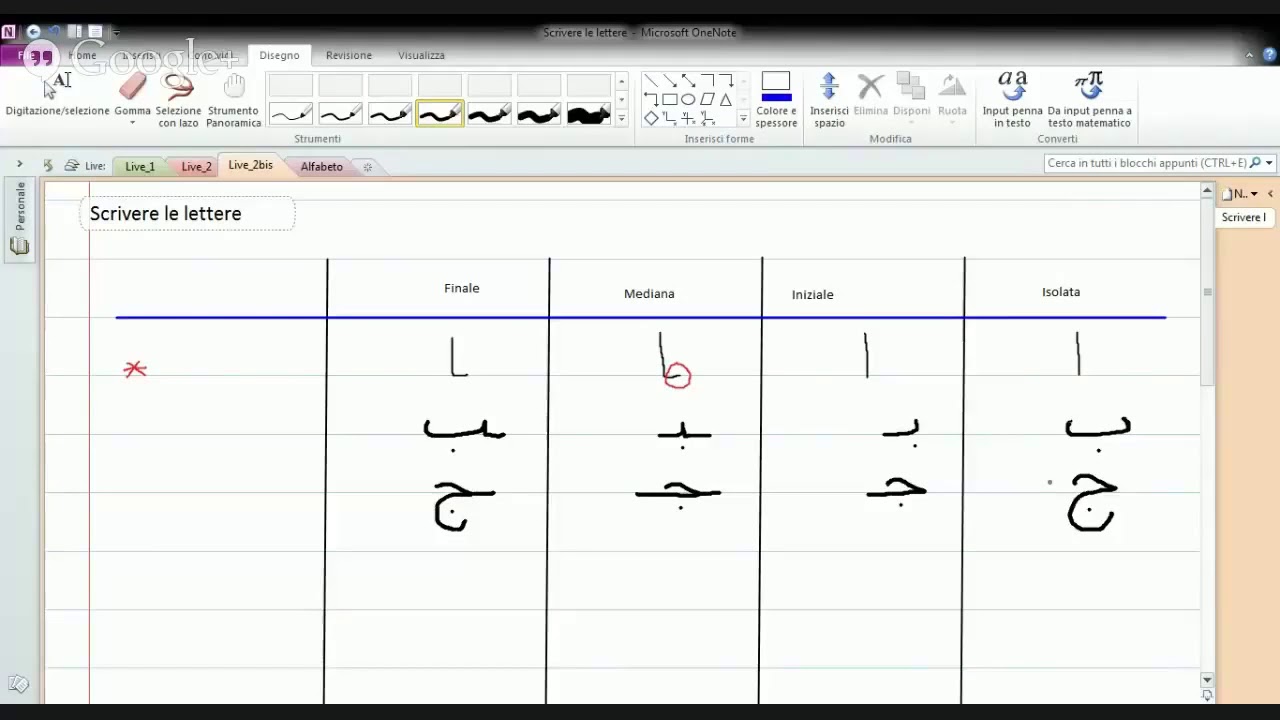Viewport: 1280px width, 720px height.
Task: Open the Gomma dropdown arrow
Action: pyautogui.click(x=132, y=123)
